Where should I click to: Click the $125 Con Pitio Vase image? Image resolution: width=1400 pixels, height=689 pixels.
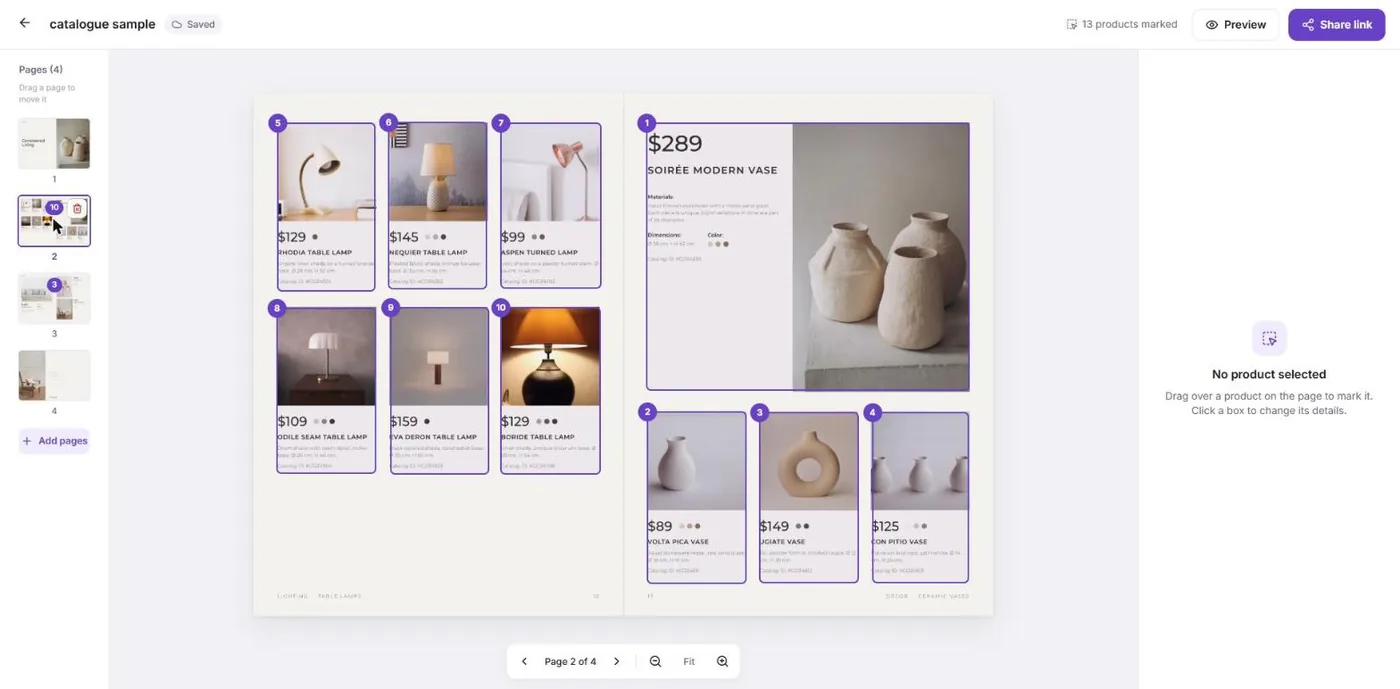(920, 462)
